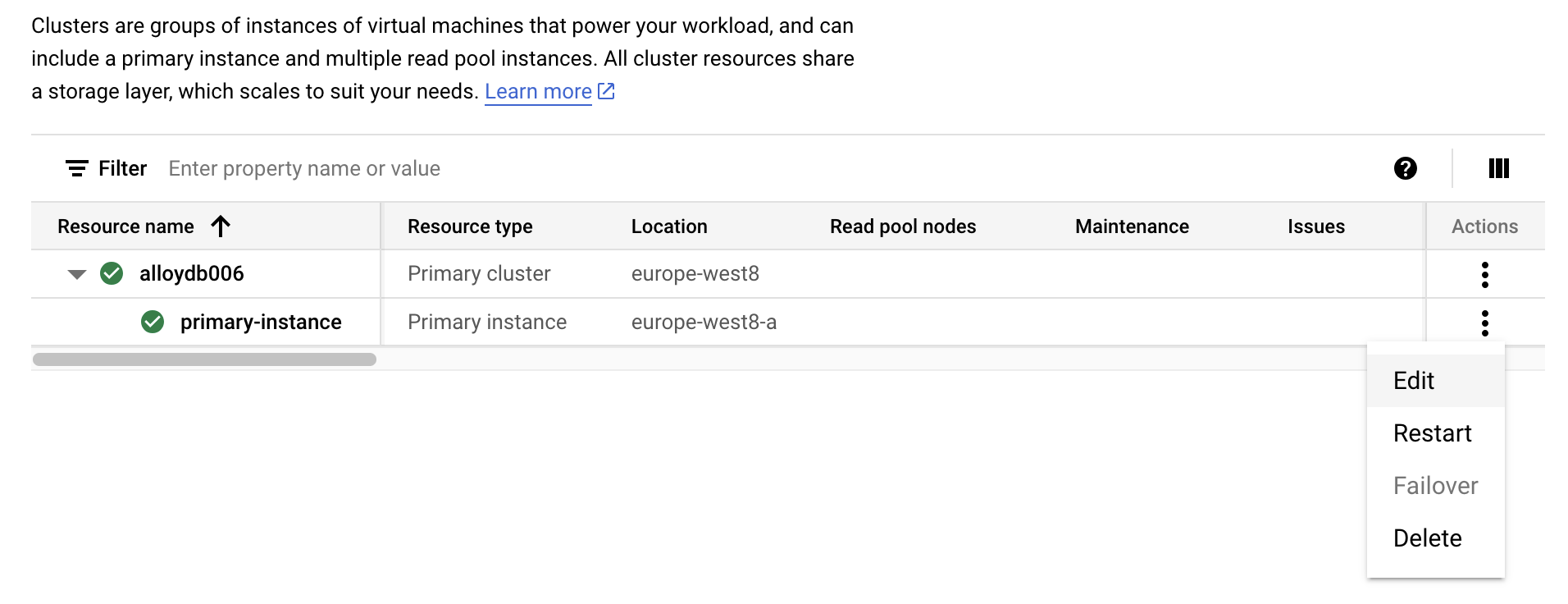Open the Learn more link

coord(538,91)
